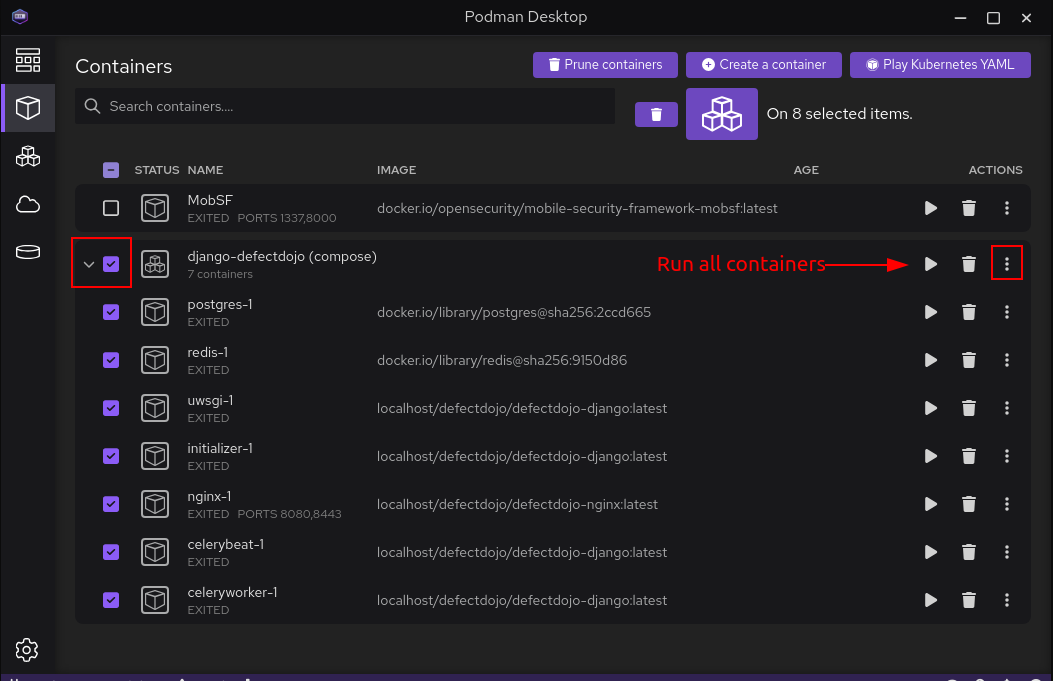Toggle the select-all checkbox in the header
This screenshot has height=681, width=1053.
(x=110, y=170)
